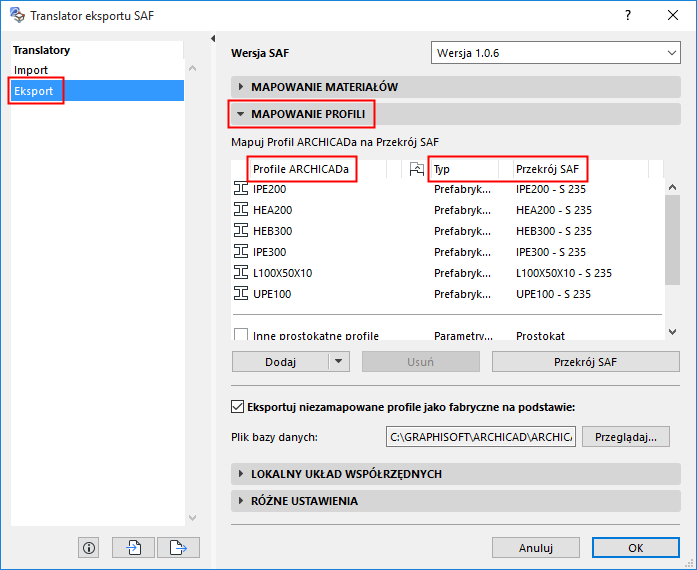Click the Przeglądaj... button
697x570 pixels.
(x=625, y=437)
